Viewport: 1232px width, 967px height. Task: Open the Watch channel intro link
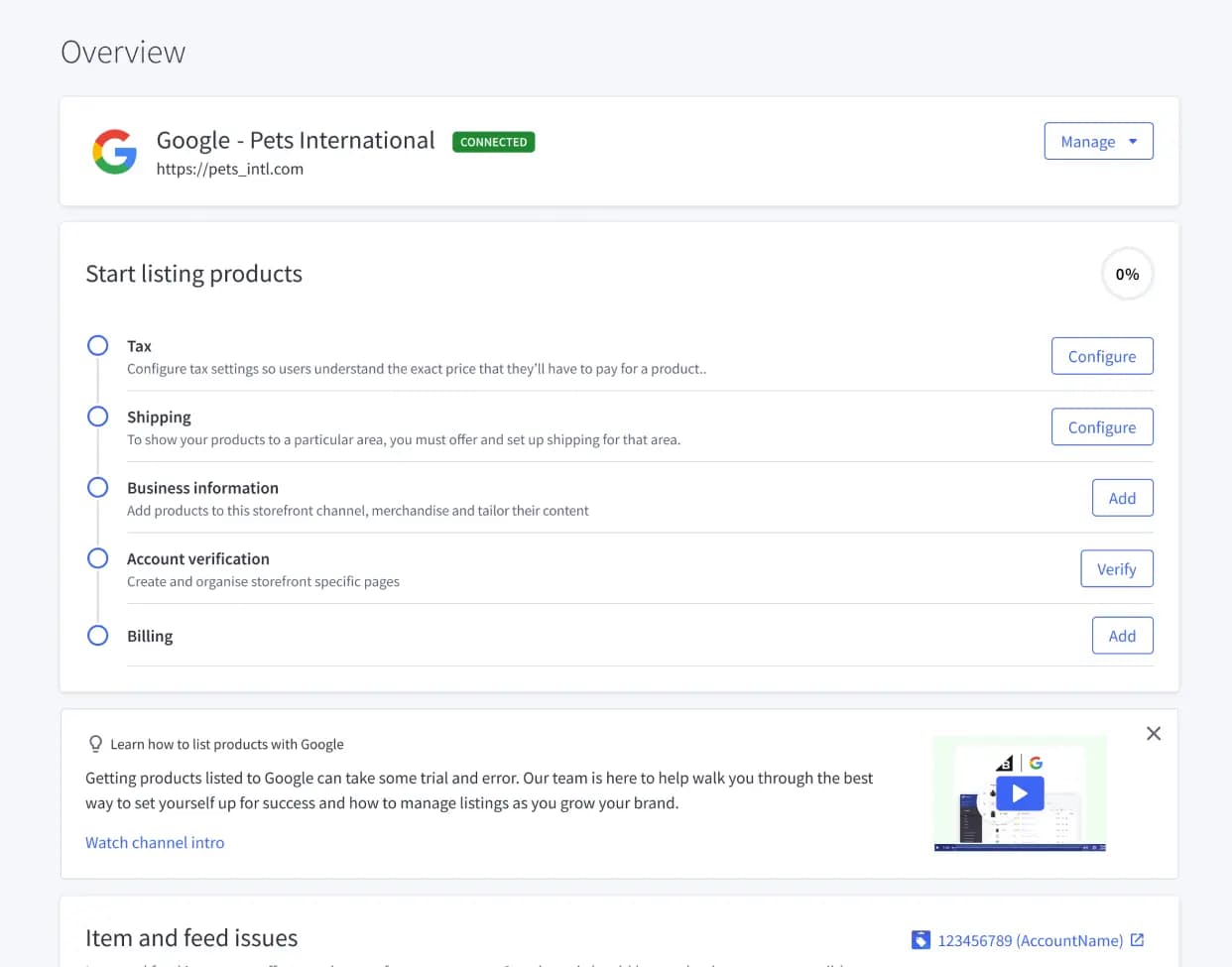pyautogui.click(x=155, y=842)
